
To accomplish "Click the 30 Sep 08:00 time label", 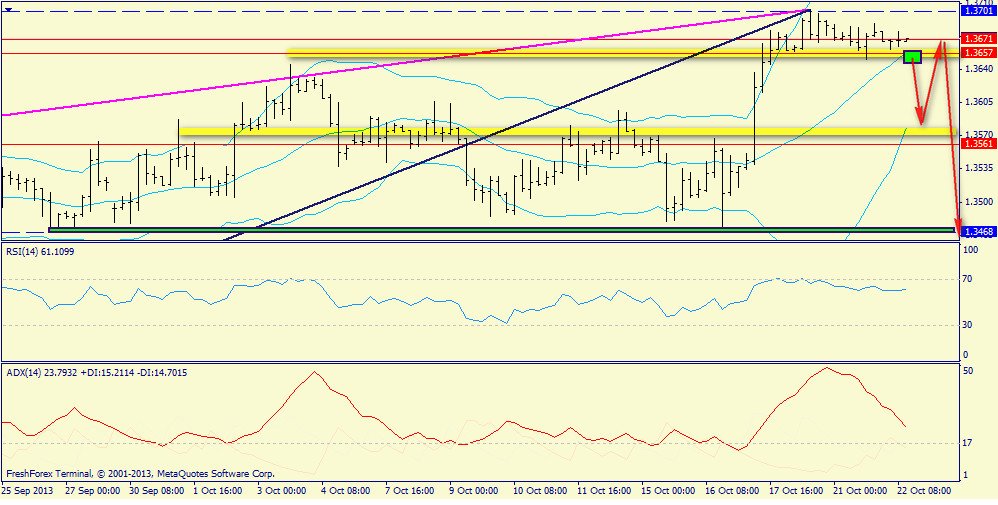I will click(157, 491).
